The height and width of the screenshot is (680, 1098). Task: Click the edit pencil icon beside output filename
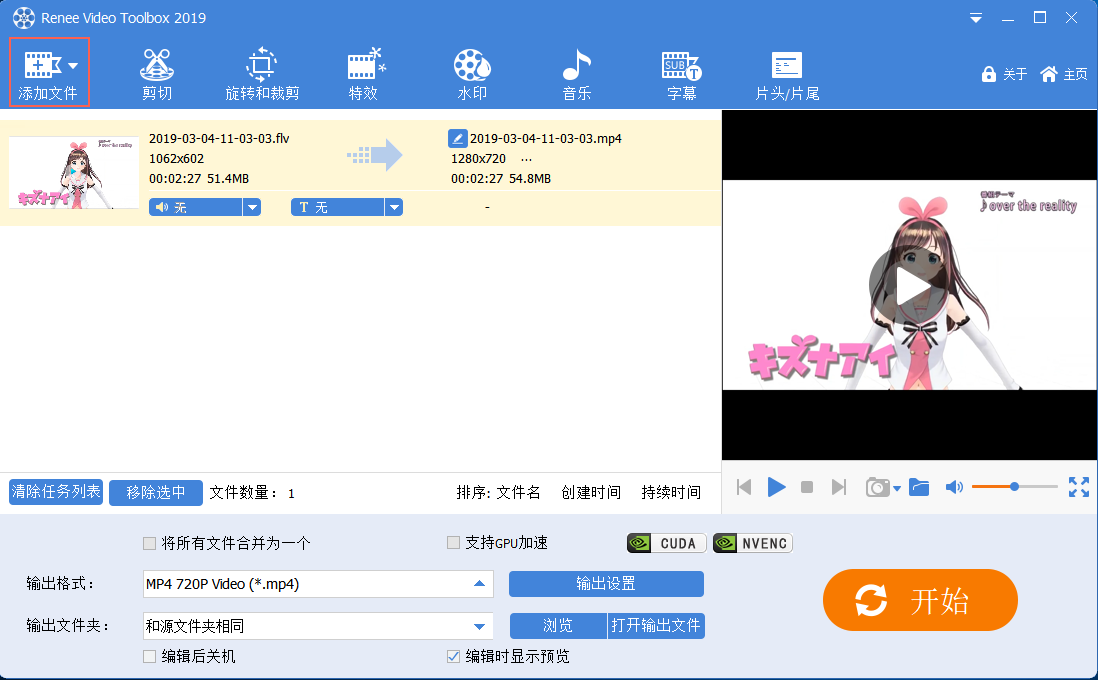(457, 138)
